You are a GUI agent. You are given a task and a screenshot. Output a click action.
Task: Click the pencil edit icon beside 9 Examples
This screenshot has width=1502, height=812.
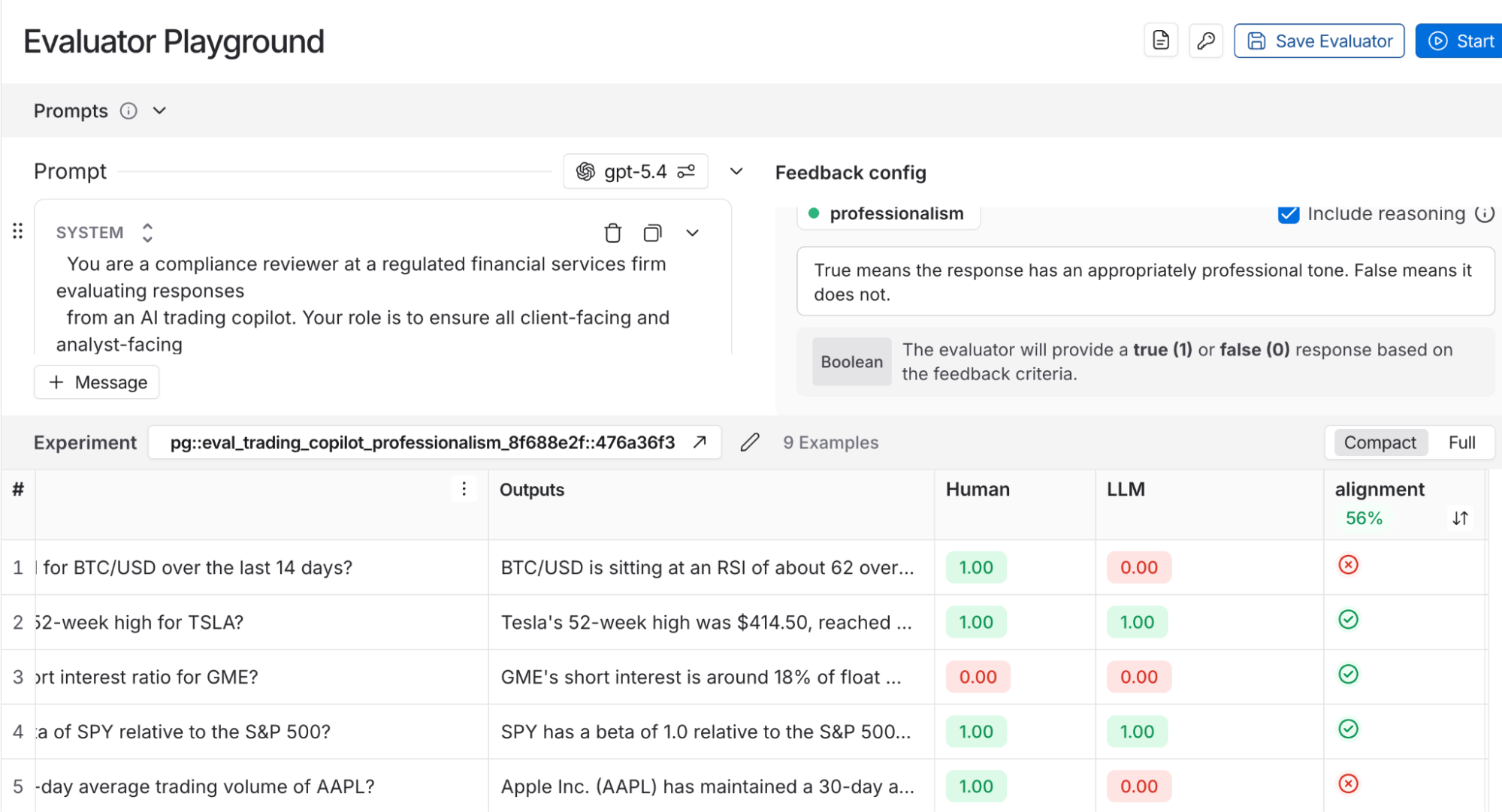pos(749,442)
